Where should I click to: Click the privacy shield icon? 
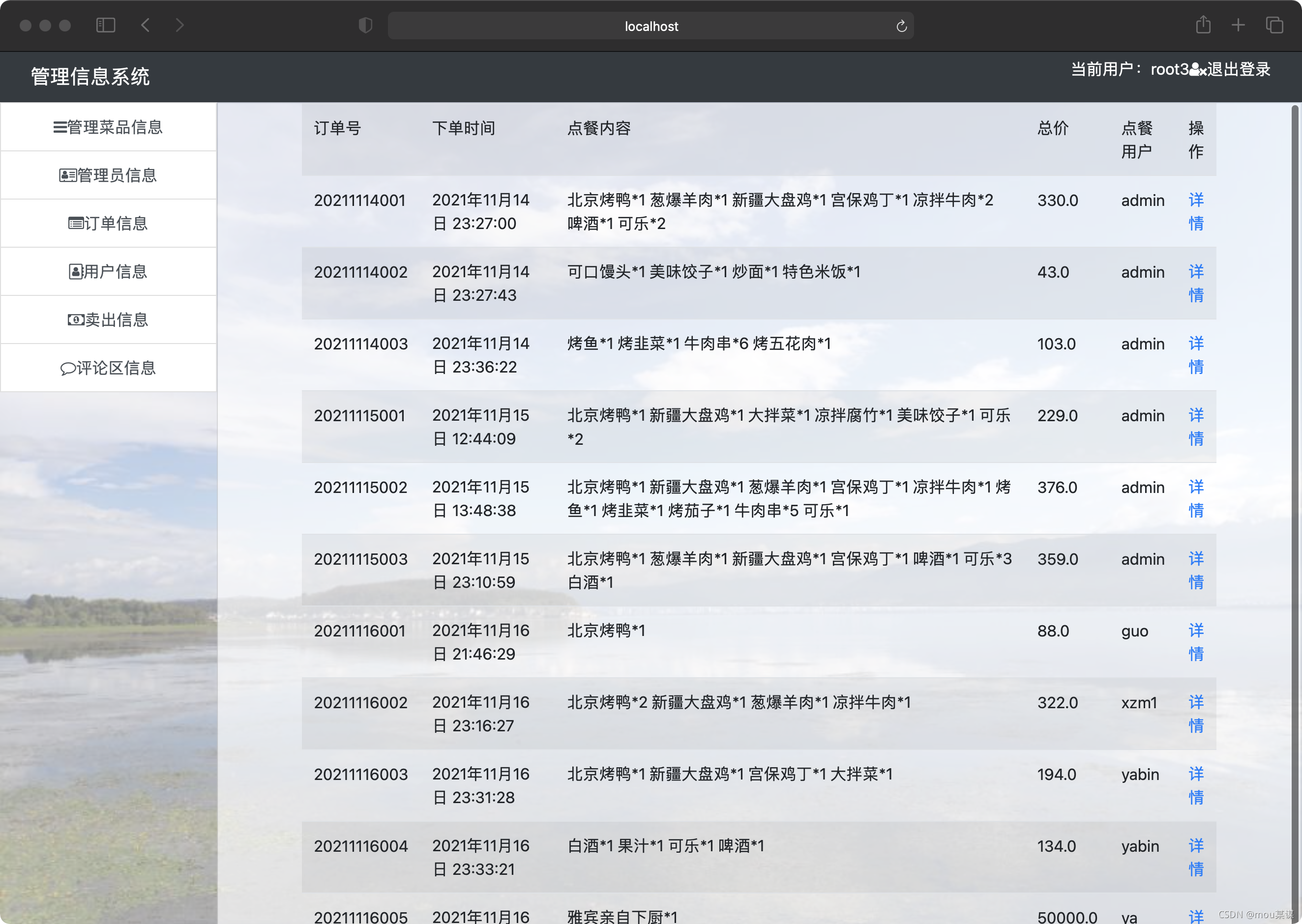(365, 26)
